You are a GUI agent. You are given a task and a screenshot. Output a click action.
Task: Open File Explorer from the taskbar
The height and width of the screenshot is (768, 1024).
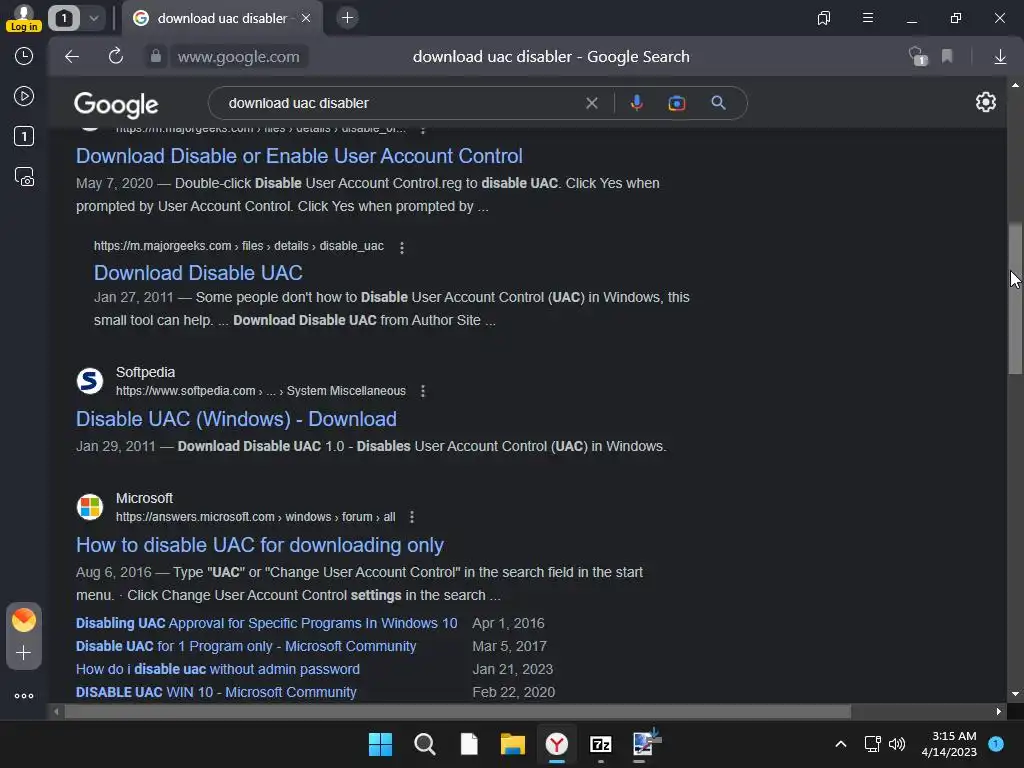[513, 744]
